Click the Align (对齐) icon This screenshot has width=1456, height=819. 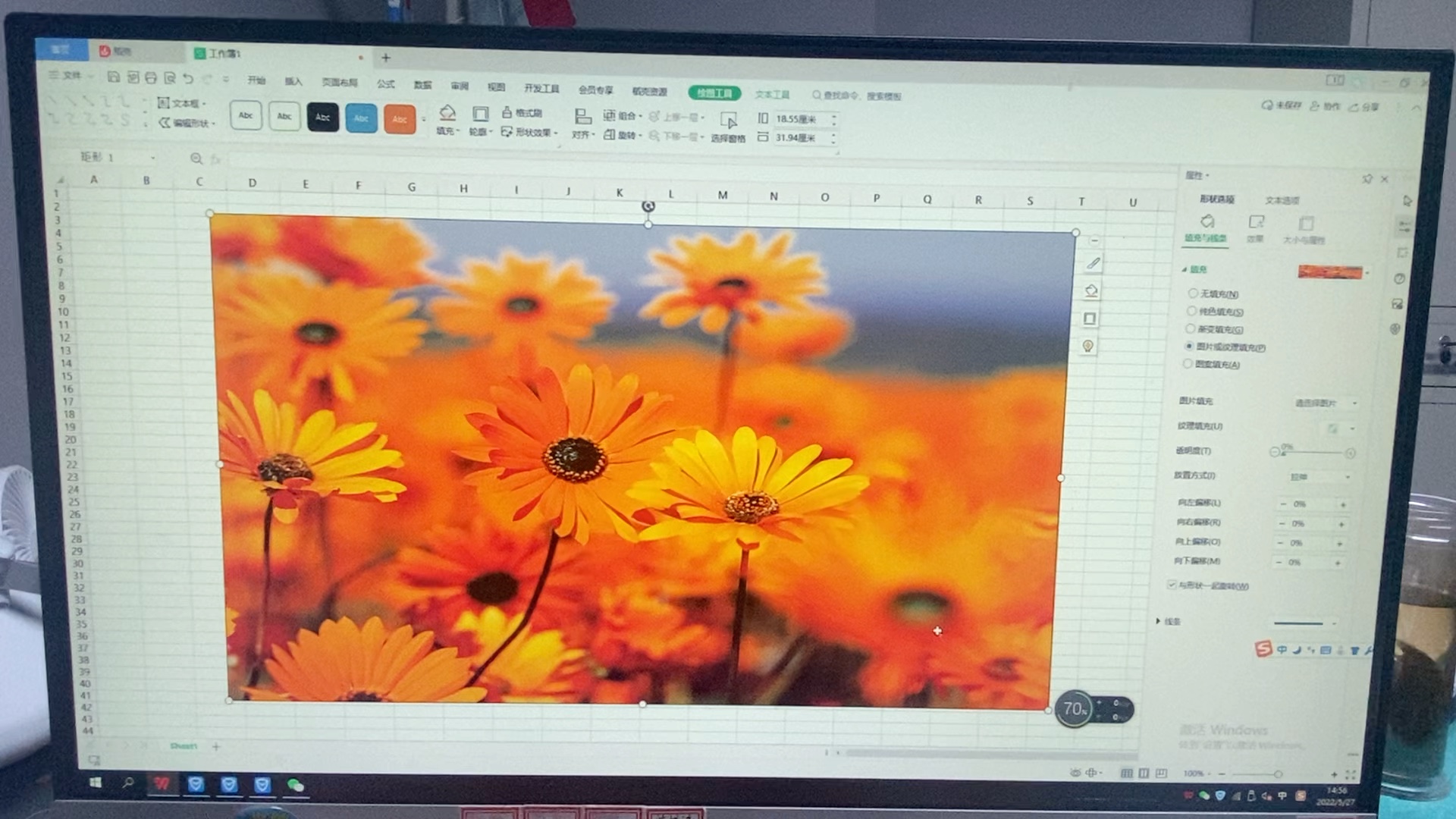click(x=582, y=117)
